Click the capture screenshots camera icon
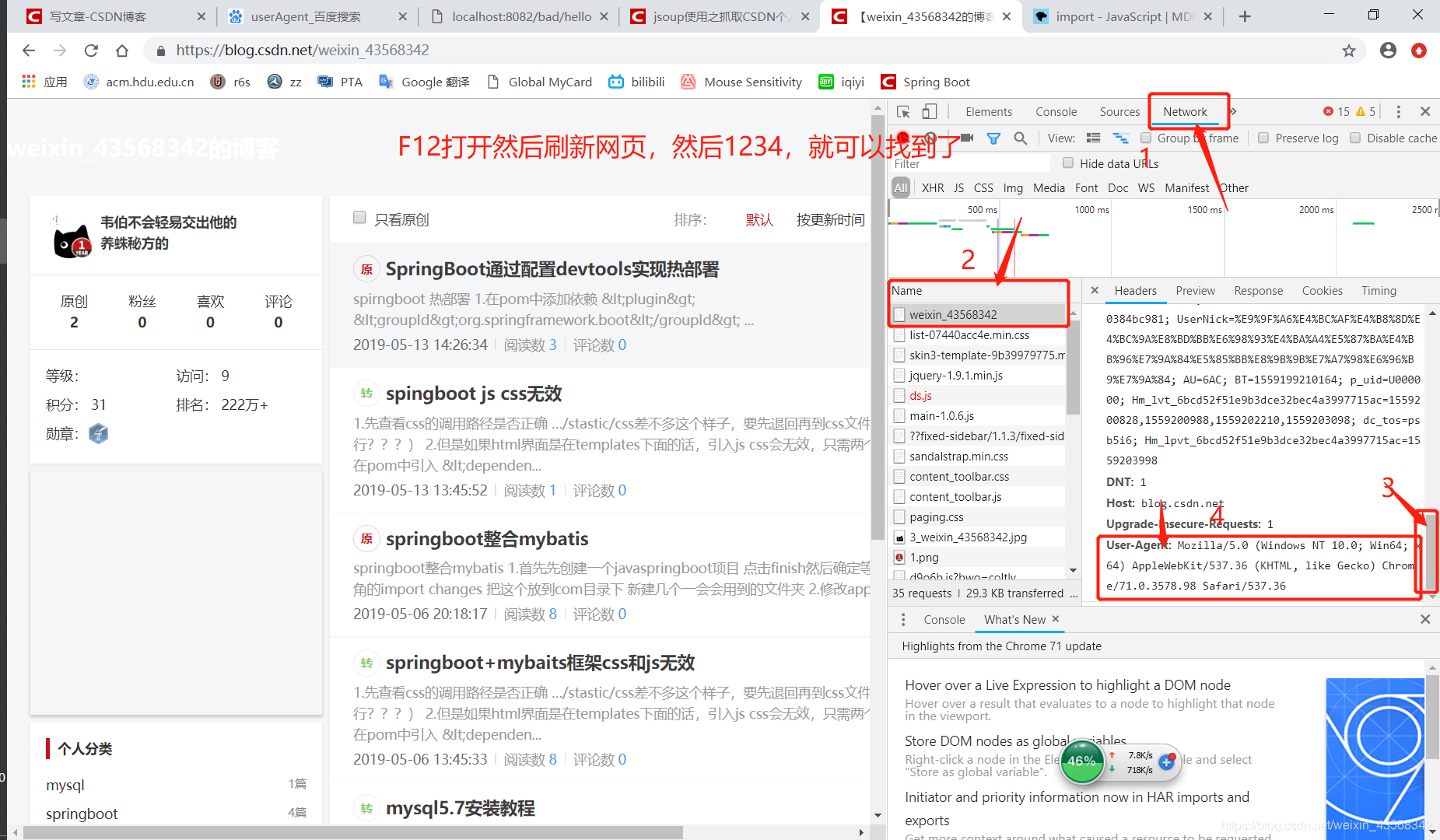1440x840 pixels. coord(967,138)
